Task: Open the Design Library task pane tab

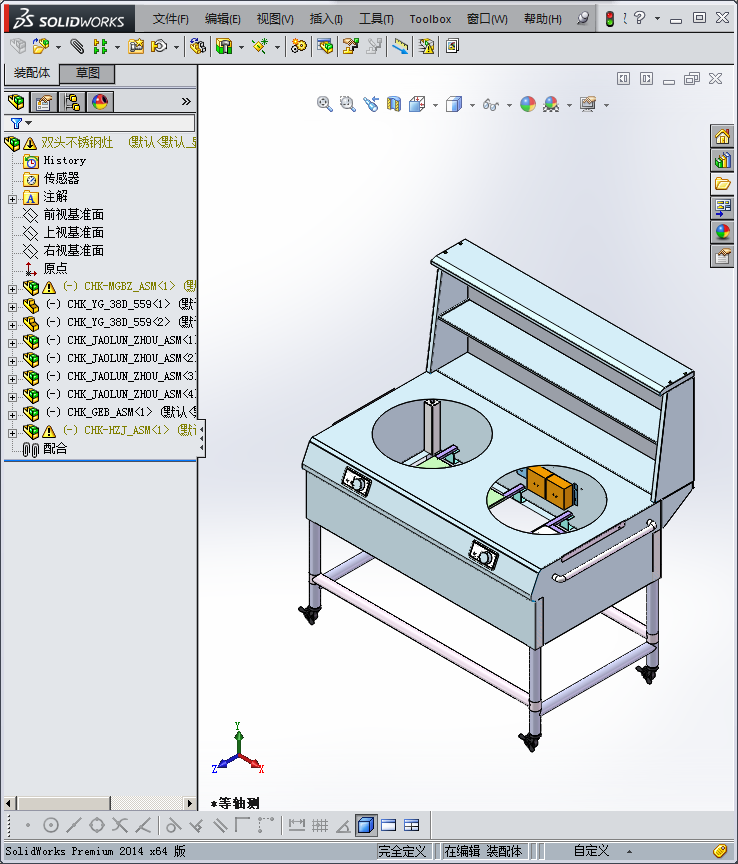Action: pyautogui.click(x=722, y=160)
